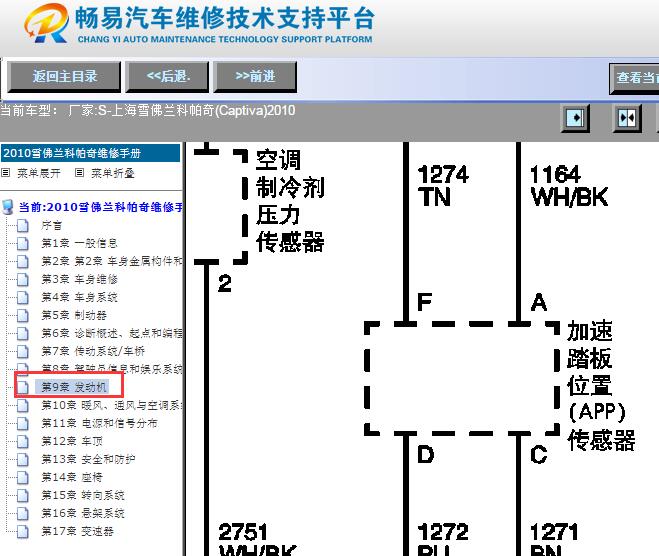Open 第13章 安全和防护
659x556 pixels.
(x=88, y=459)
